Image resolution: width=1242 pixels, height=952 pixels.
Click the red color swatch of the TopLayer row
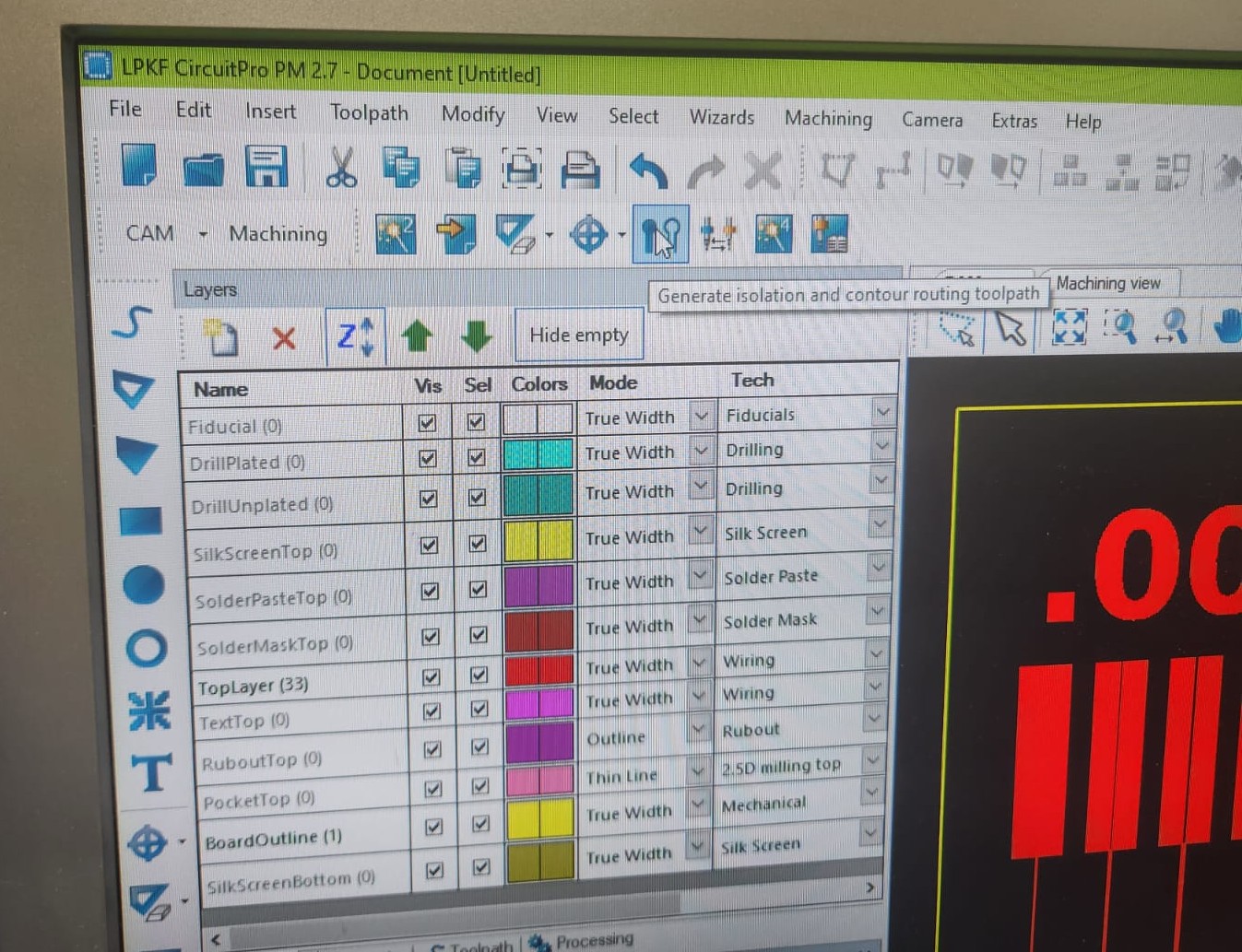(x=539, y=670)
